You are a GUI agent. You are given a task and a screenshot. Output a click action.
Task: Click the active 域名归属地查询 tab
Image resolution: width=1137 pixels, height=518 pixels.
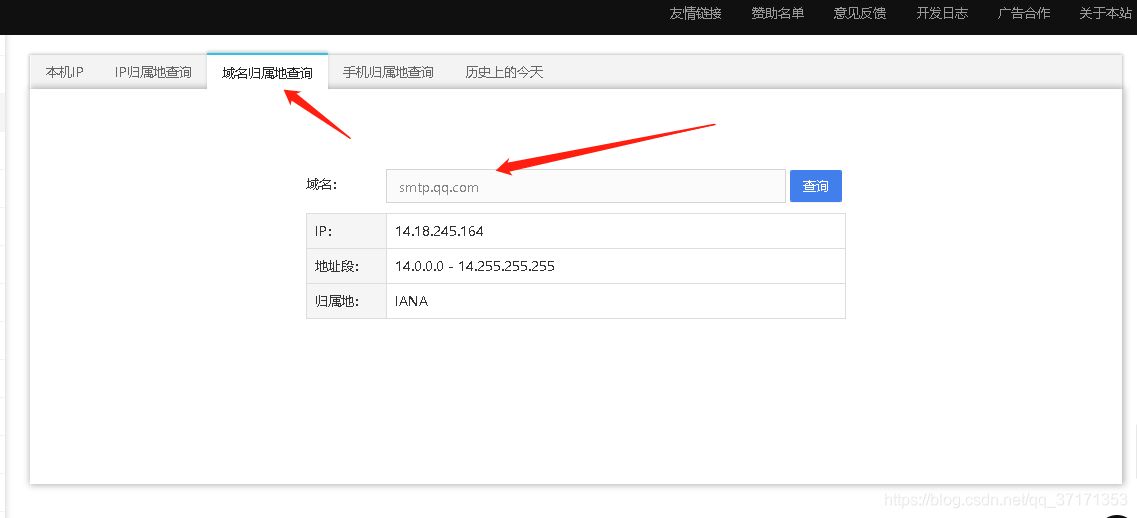pyautogui.click(x=267, y=73)
